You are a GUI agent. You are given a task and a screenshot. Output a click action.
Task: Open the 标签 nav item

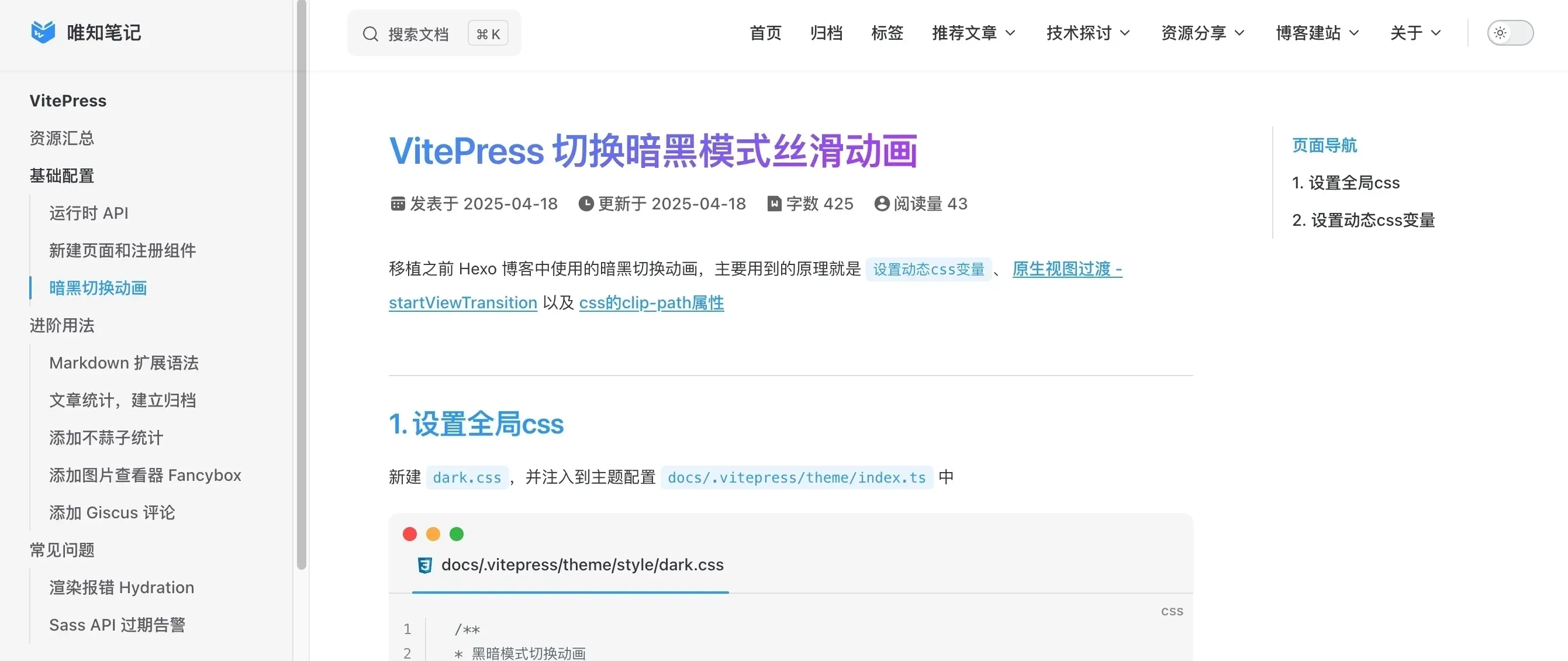pyautogui.click(x=887, y=33)
